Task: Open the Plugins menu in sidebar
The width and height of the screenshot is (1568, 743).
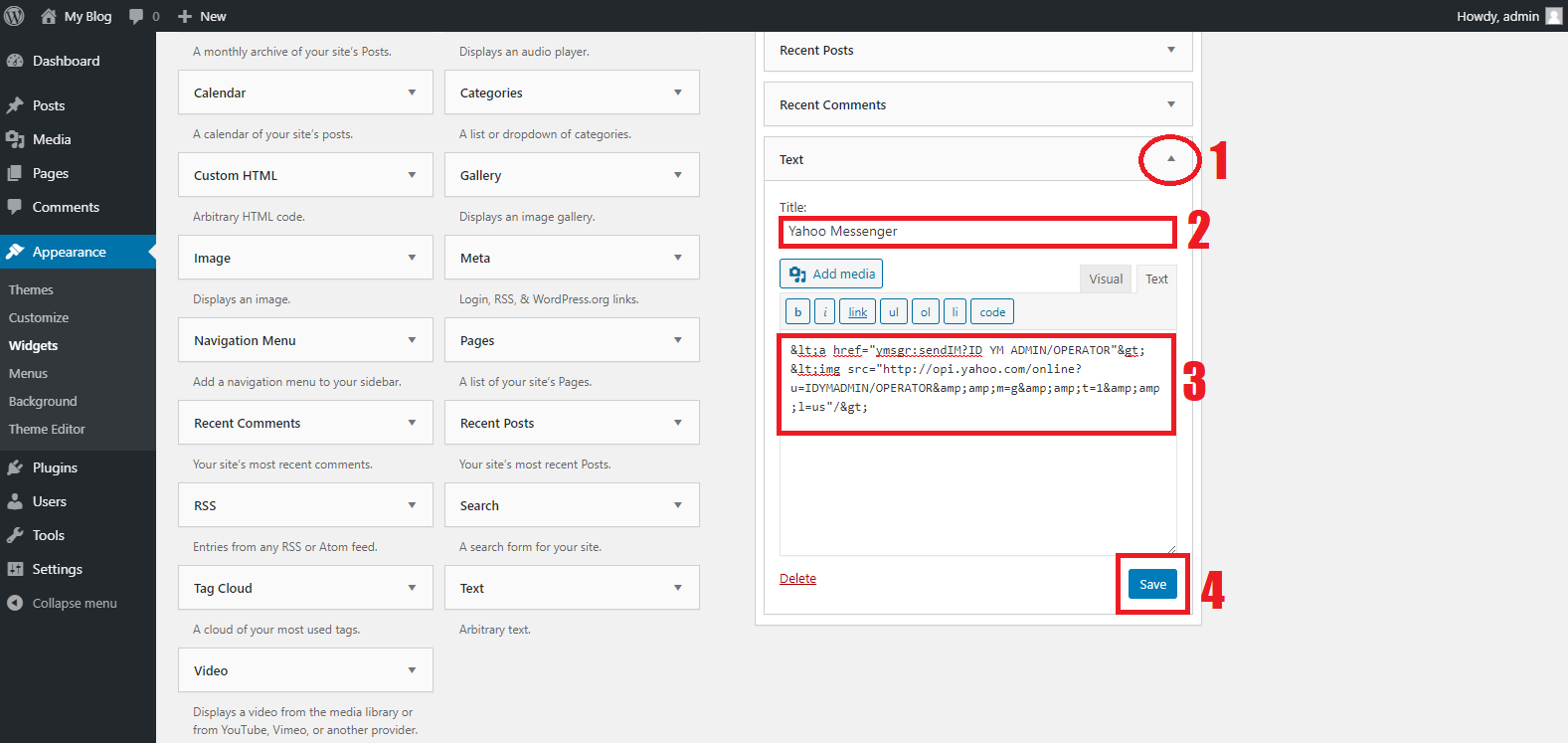Action: tap(55, 467)
